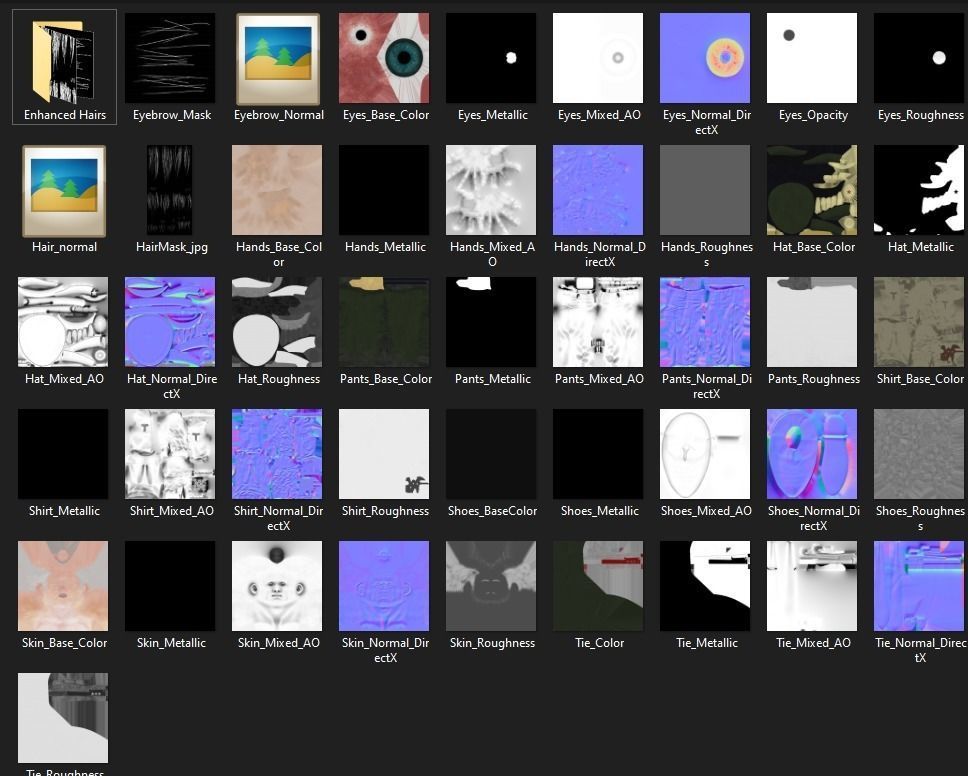Click the 'Shoes_BaseColor' file name text
This screenshot has width=968, height=776.
[x=492, y=511]
